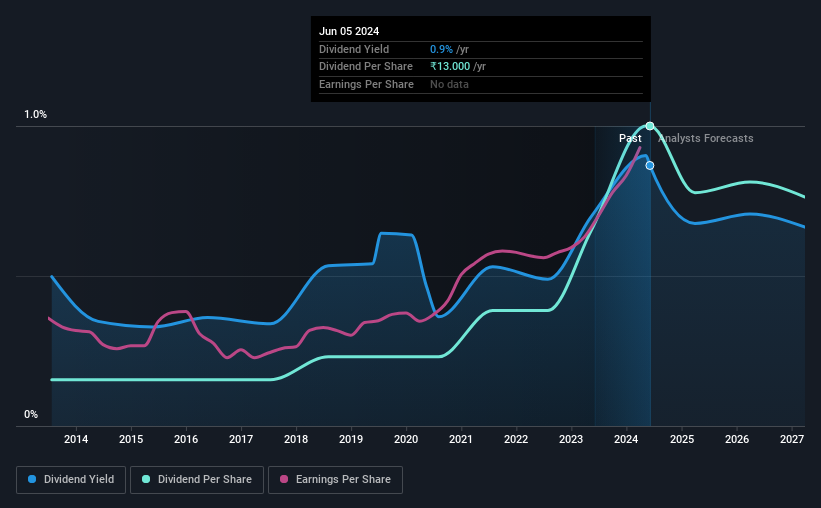Screen dimensions: 821x508
Task: Click the 2018 x-axis label
Action: coord(296,439)
